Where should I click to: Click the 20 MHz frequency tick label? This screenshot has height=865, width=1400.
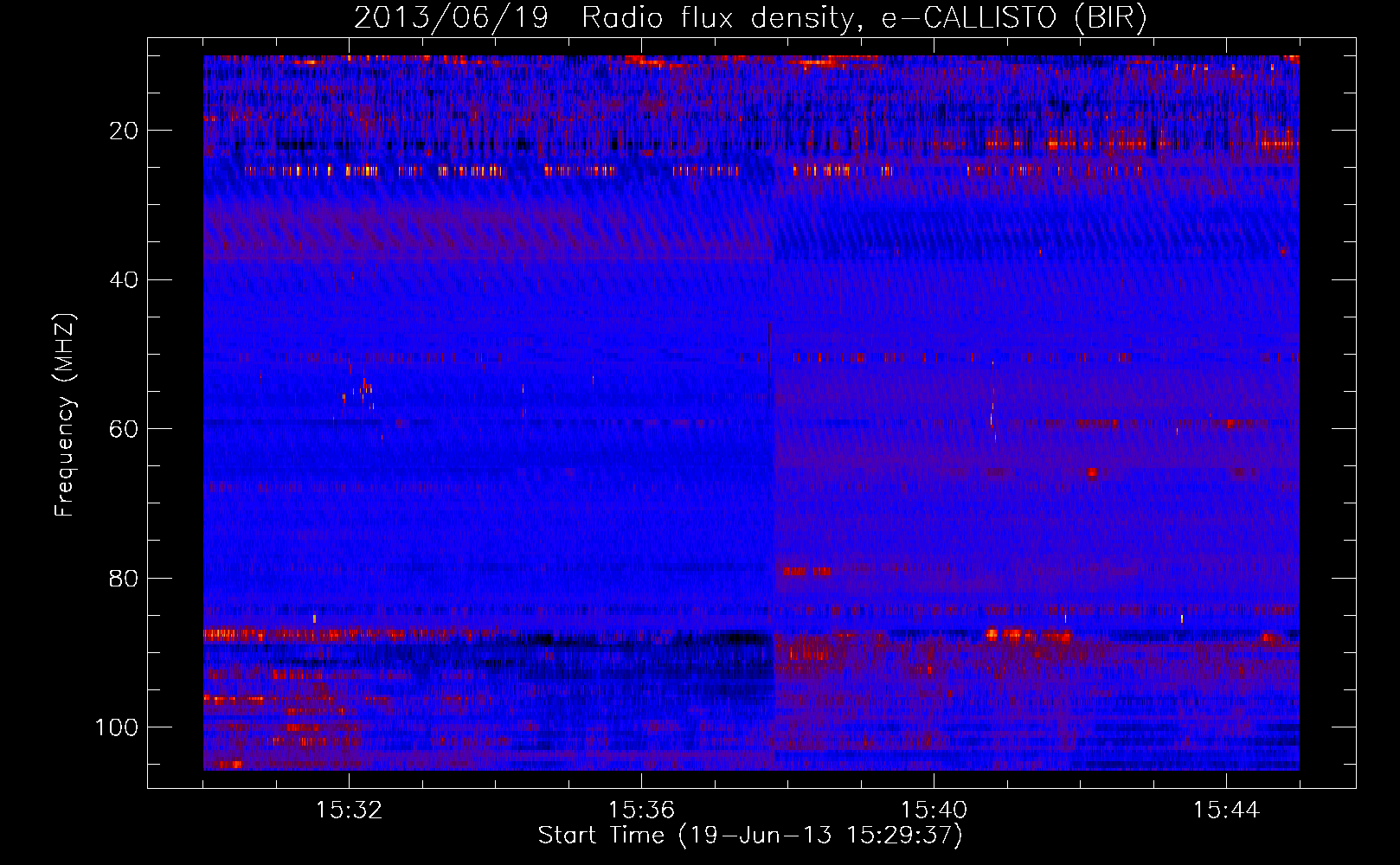point(124,131)
